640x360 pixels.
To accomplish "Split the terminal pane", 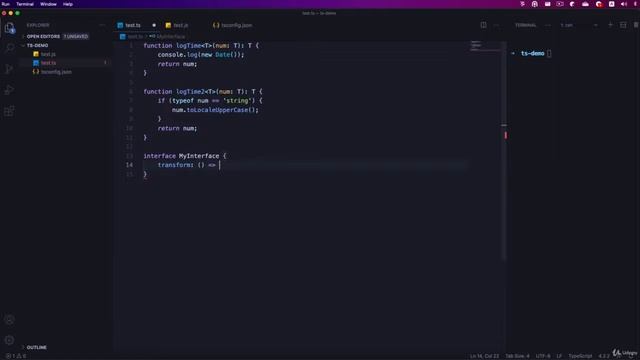I will tap(623, 25).
